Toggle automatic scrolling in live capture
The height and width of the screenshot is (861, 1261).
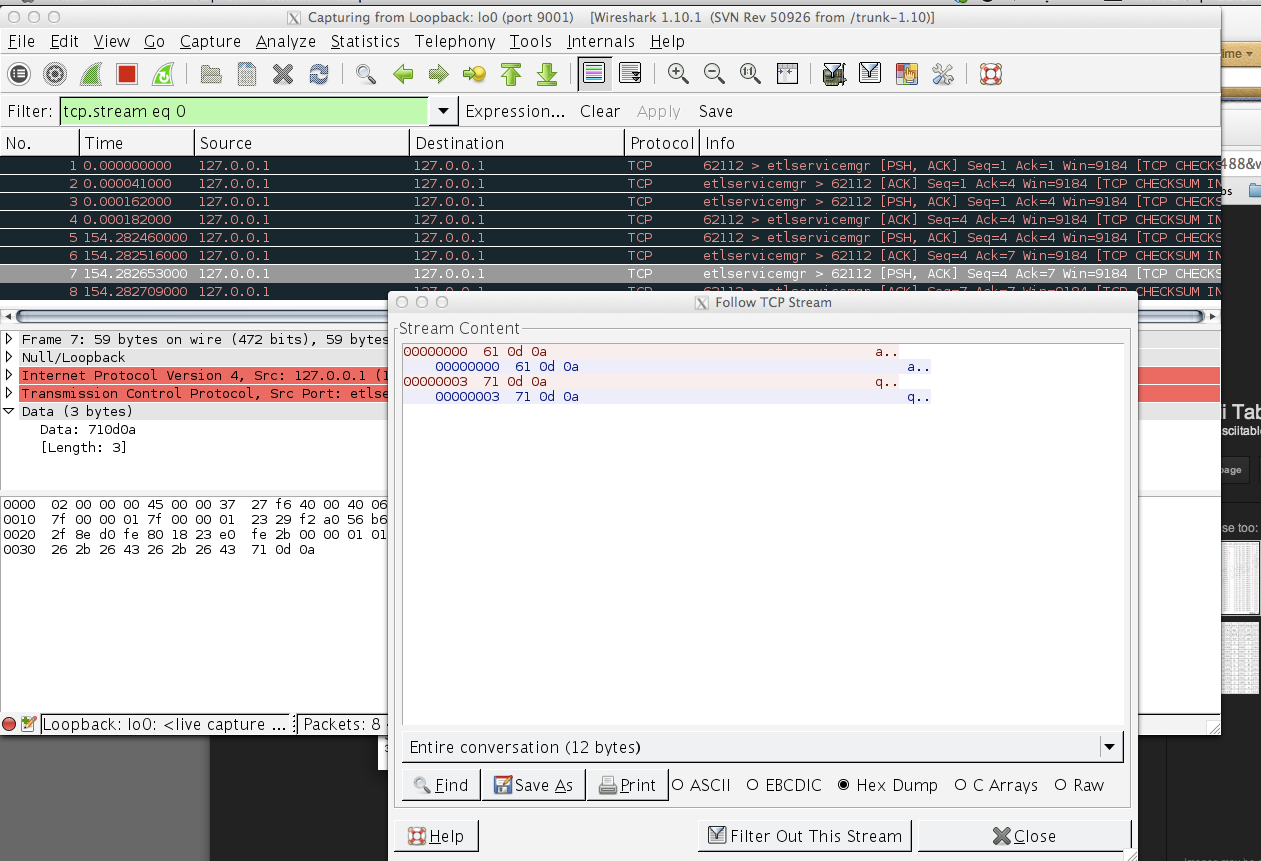click(x=632, y=73)
